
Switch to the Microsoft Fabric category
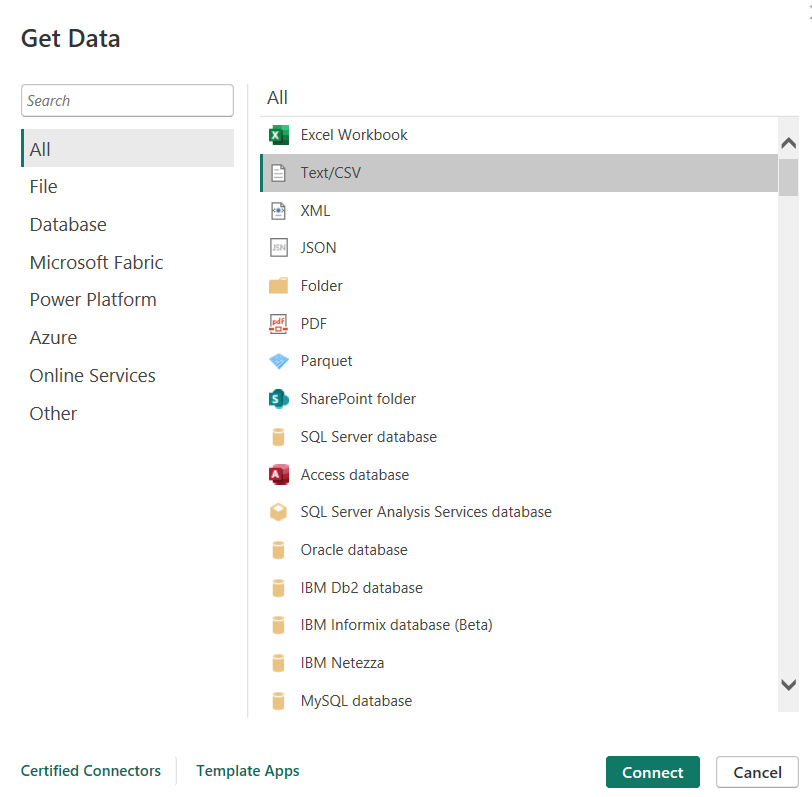coord(96,262)
